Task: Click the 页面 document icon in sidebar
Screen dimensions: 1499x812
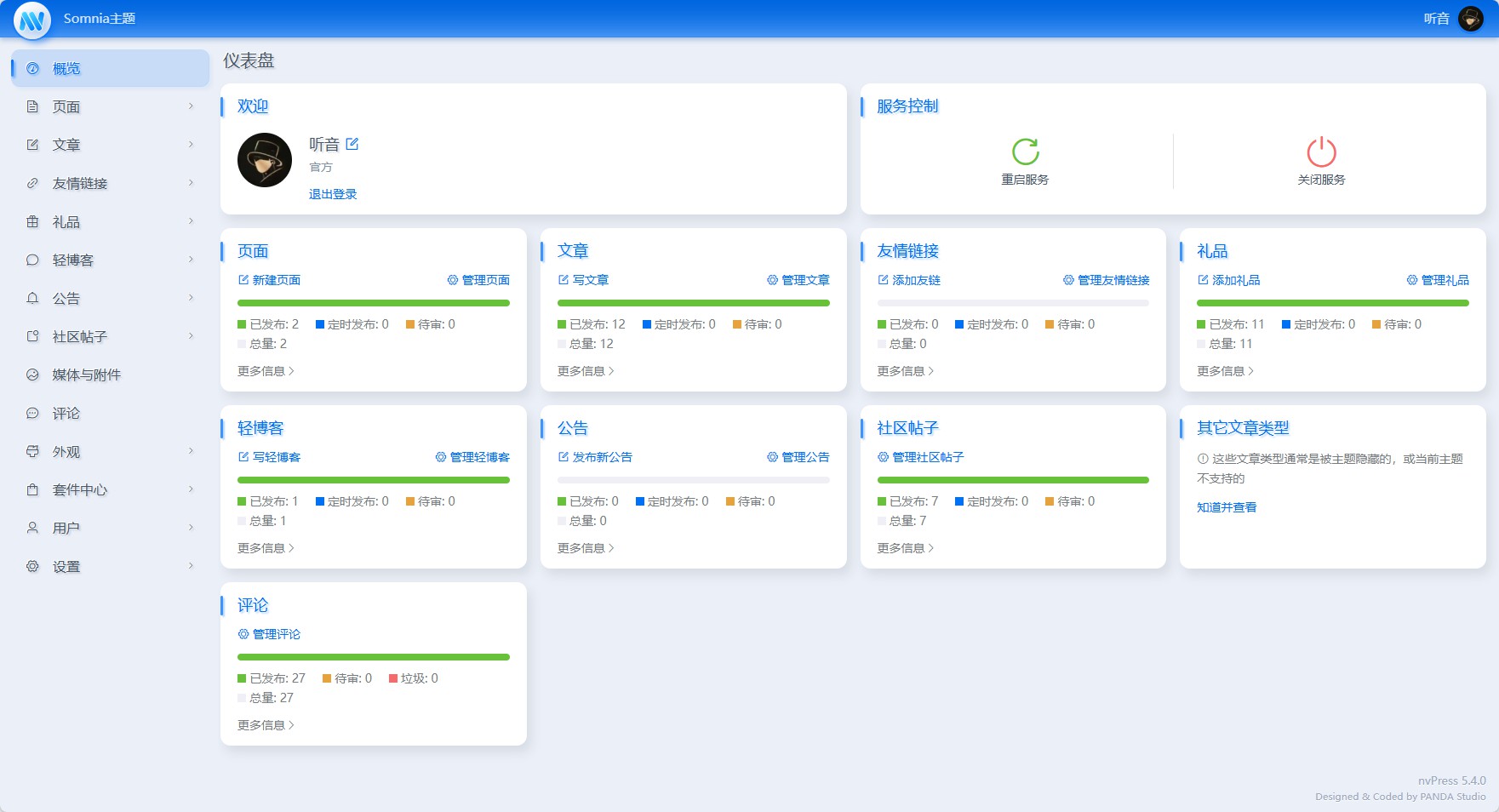Action: pos(32,106)
